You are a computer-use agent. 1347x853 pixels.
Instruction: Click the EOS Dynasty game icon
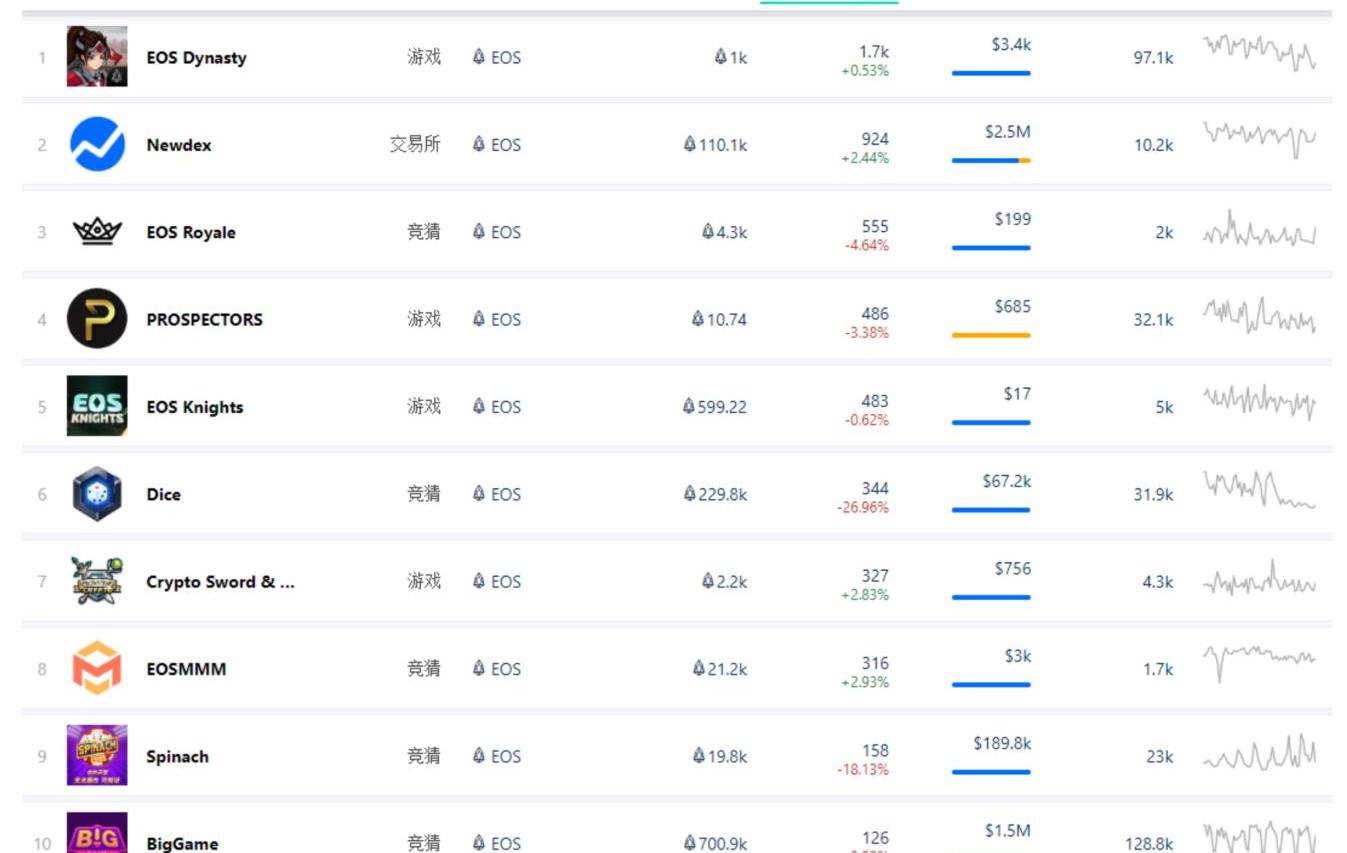(97, 57)
